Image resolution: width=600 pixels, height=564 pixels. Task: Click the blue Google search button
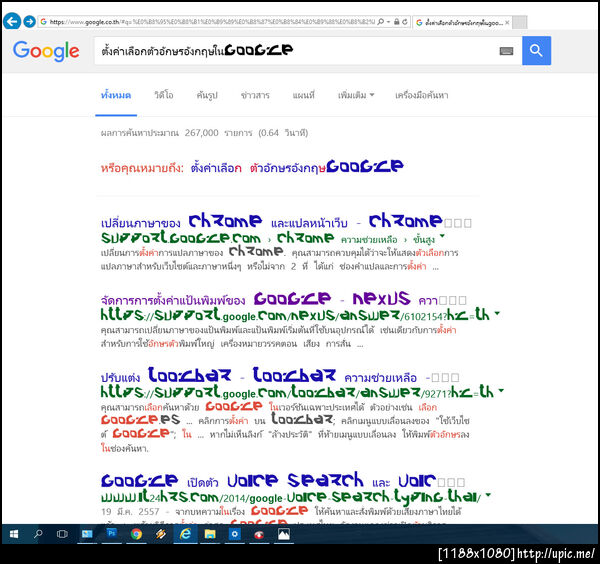pos(536,51)
